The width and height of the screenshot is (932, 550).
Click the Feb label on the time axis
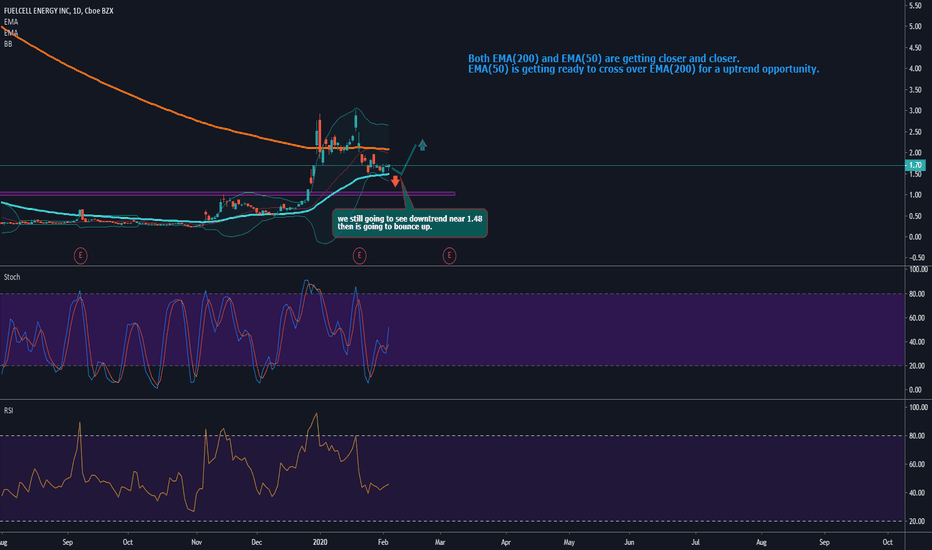[x=383, y=542]
